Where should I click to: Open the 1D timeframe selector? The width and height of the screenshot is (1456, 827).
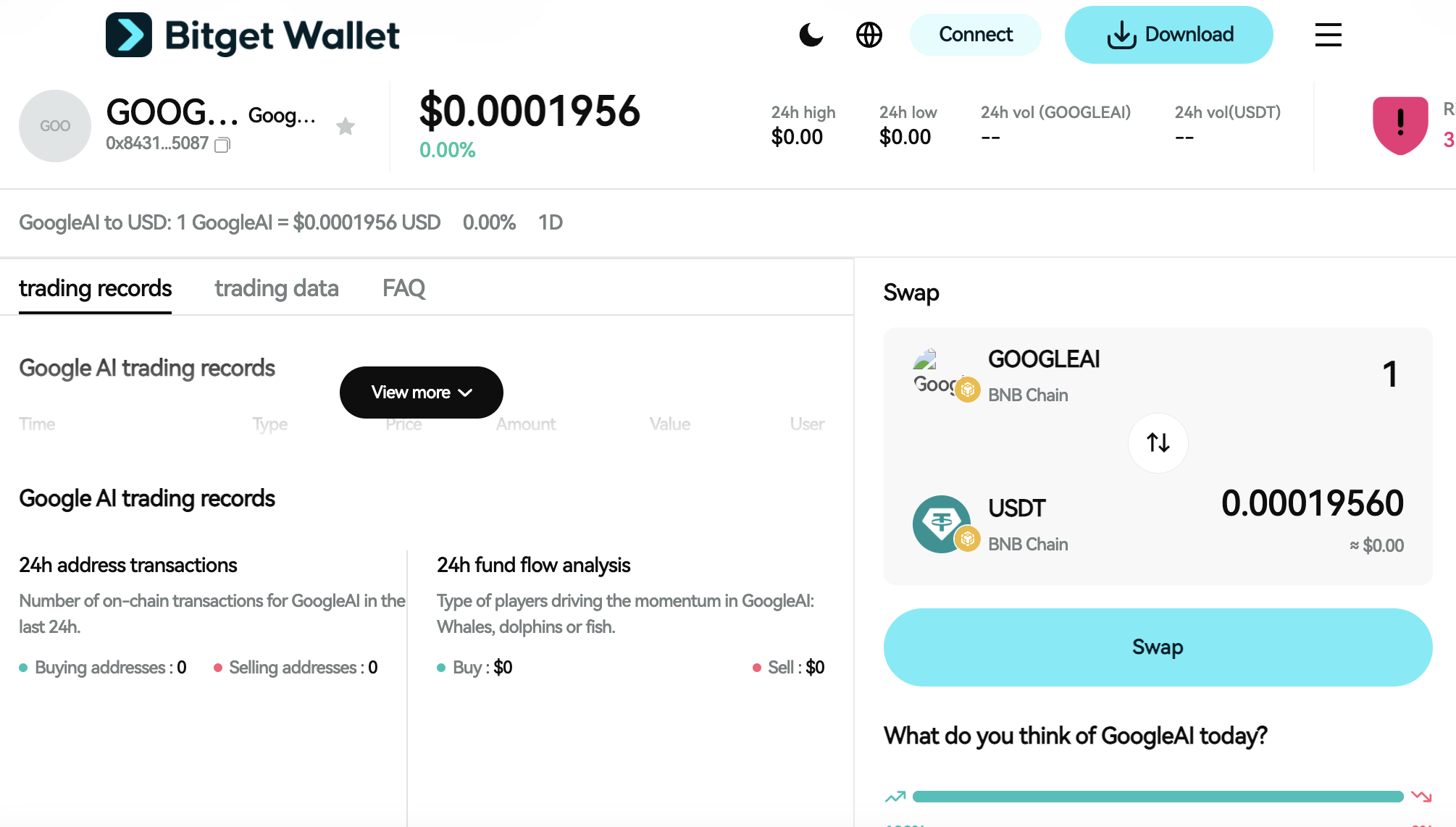(551, 222)
